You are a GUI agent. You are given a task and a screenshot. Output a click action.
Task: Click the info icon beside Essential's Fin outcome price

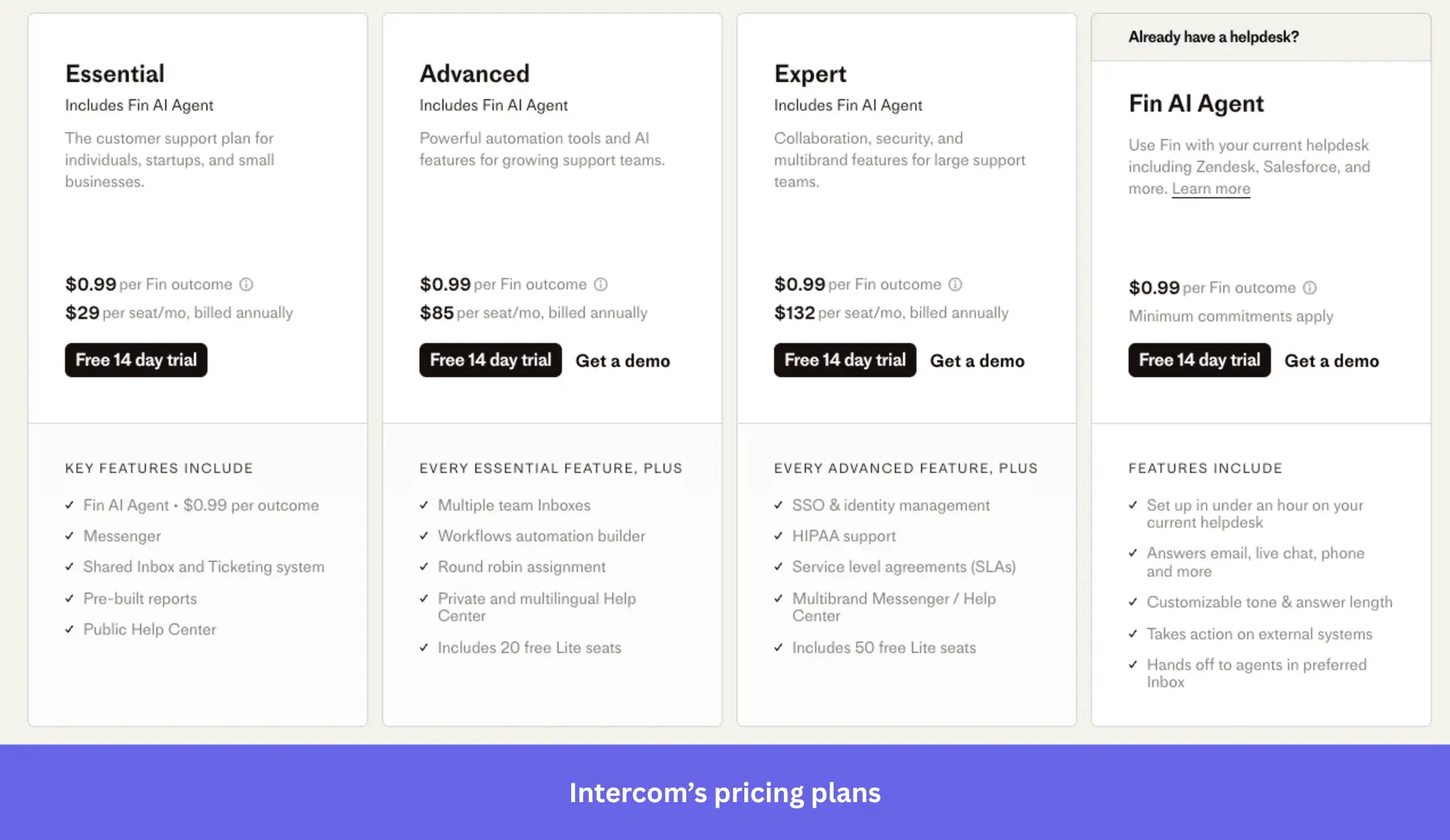pos(247,284)
